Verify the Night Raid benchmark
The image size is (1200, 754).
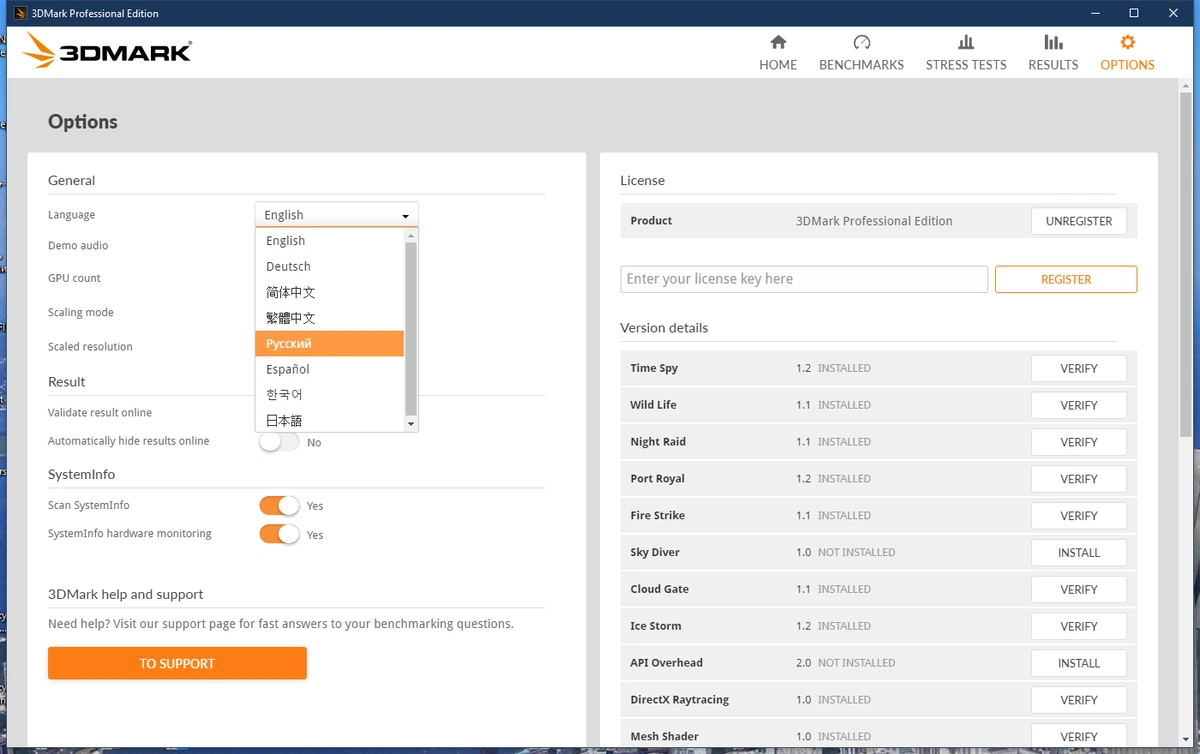tap(1079, 442)
